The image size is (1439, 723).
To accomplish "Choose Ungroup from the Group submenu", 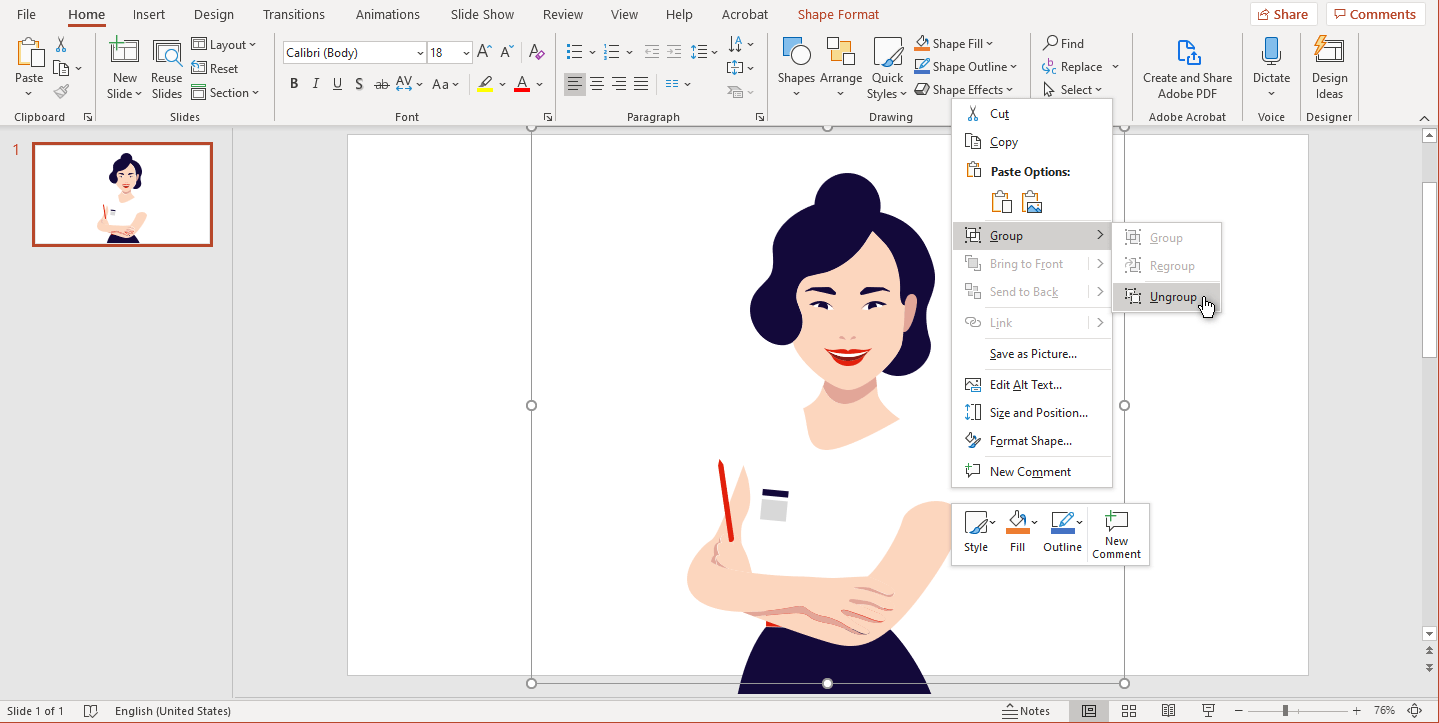I will [x=1166, y=297].
